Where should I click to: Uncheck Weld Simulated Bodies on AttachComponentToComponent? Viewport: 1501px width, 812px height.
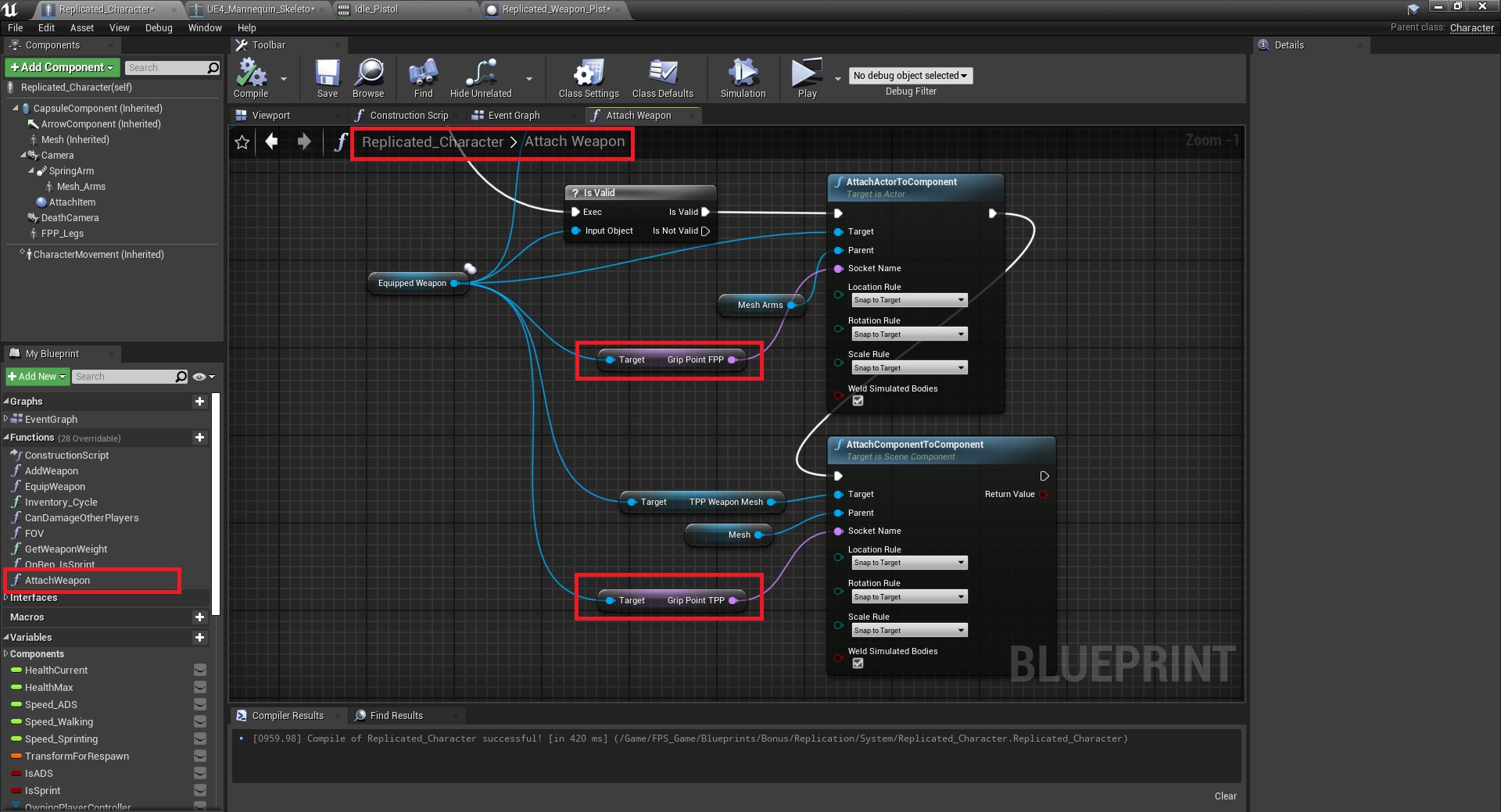[858, 664]
